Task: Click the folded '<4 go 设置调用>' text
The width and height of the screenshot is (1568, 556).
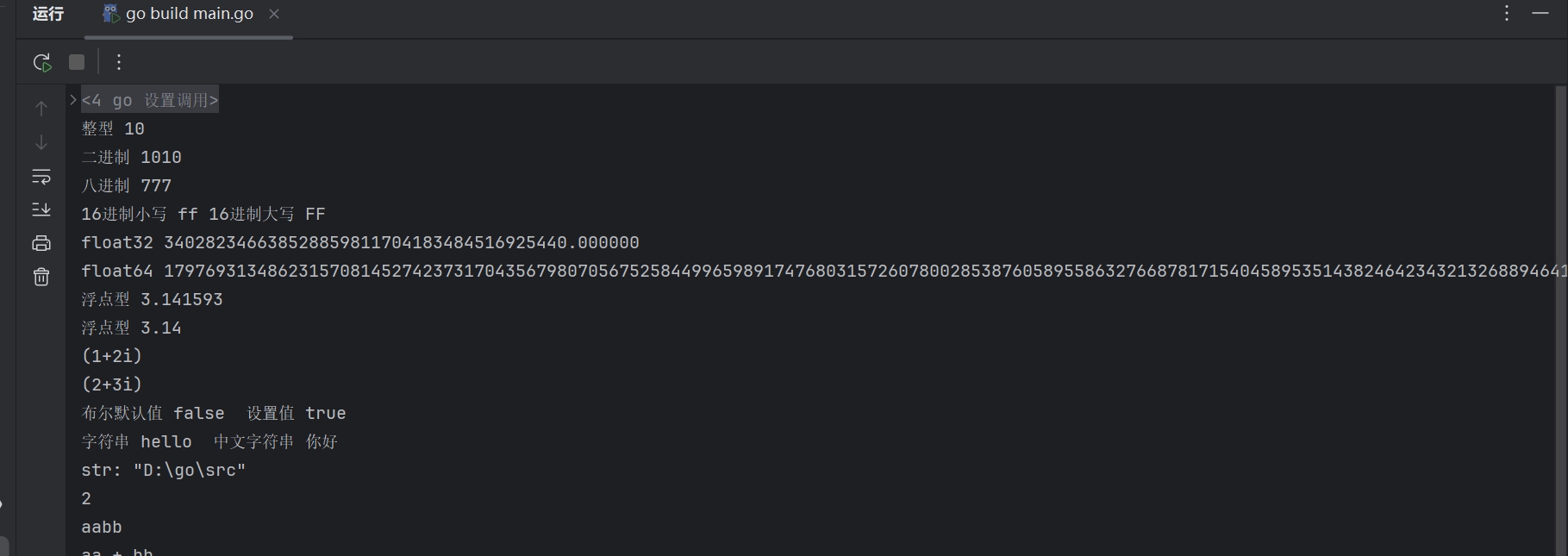Action: click(x=150, y=100)
